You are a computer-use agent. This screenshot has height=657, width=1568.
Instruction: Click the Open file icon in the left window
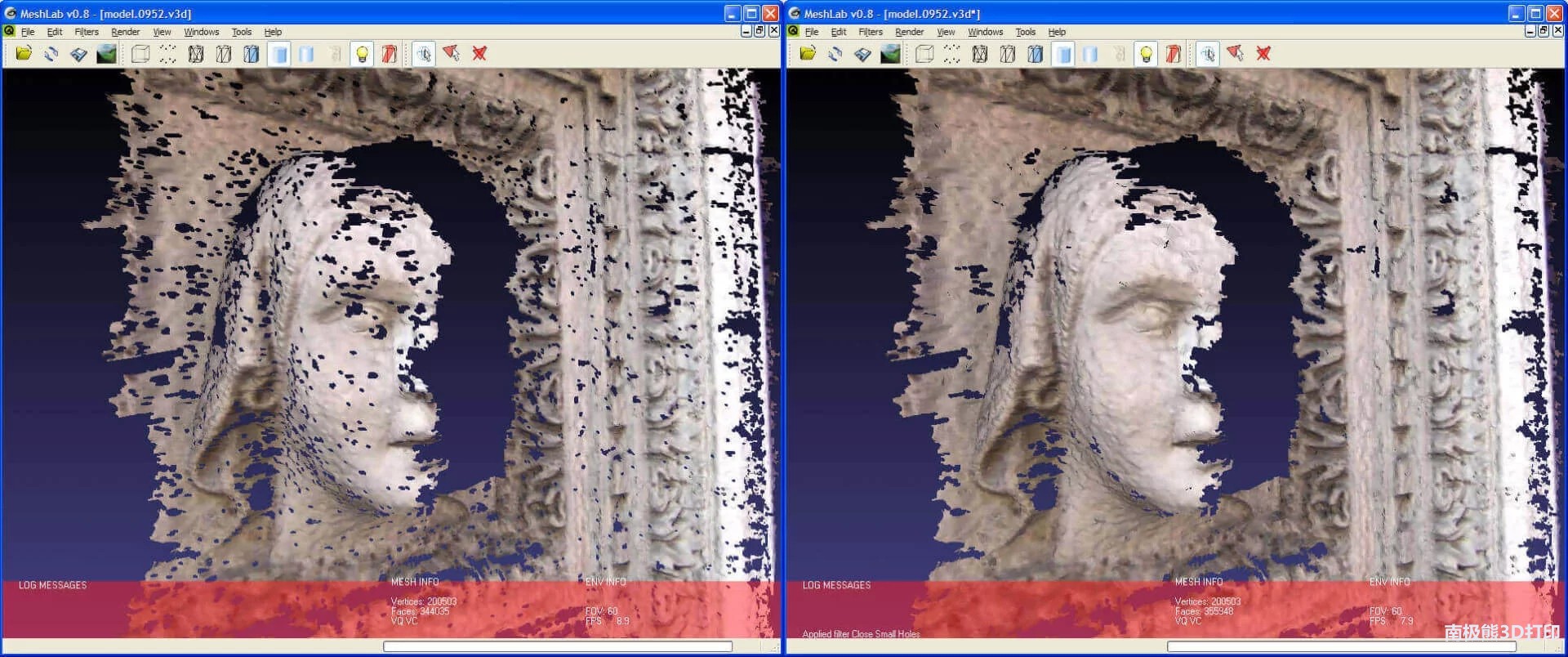click(24, 54)
